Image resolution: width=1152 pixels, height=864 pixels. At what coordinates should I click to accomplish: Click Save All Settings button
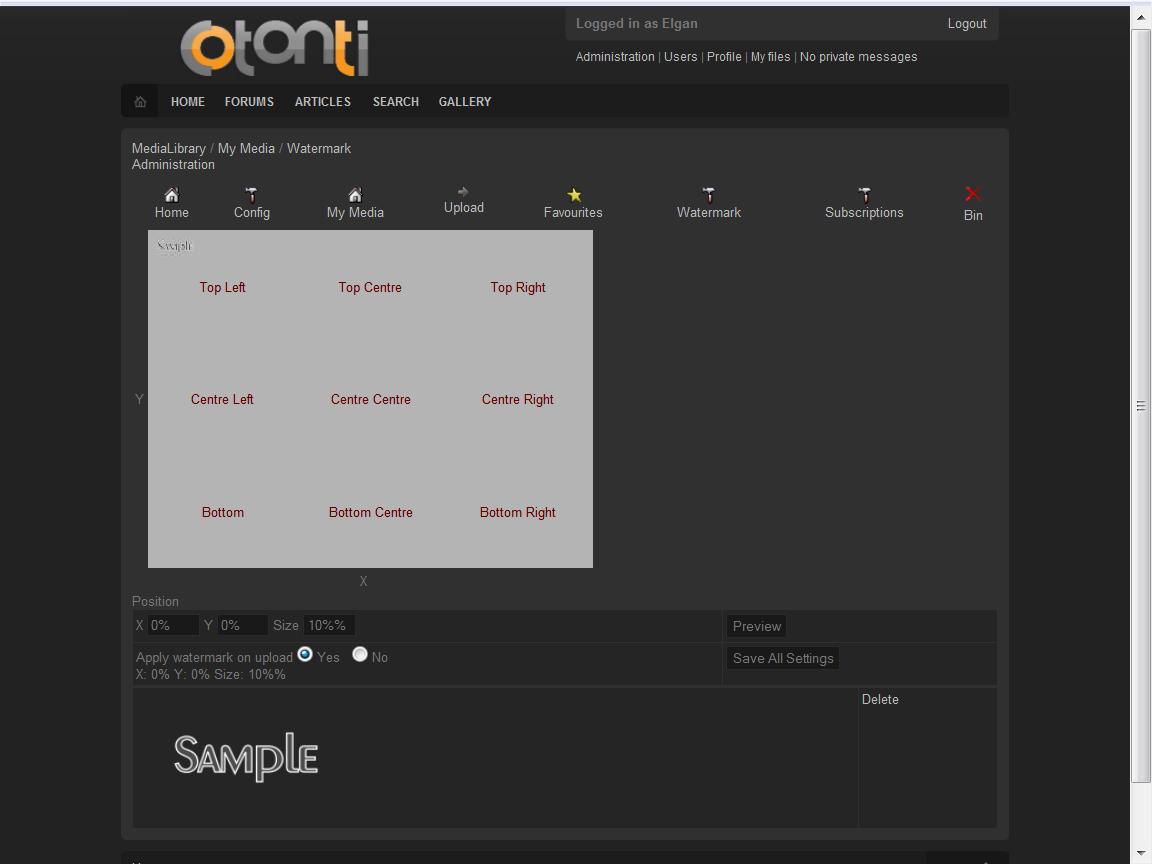[783, 658]
